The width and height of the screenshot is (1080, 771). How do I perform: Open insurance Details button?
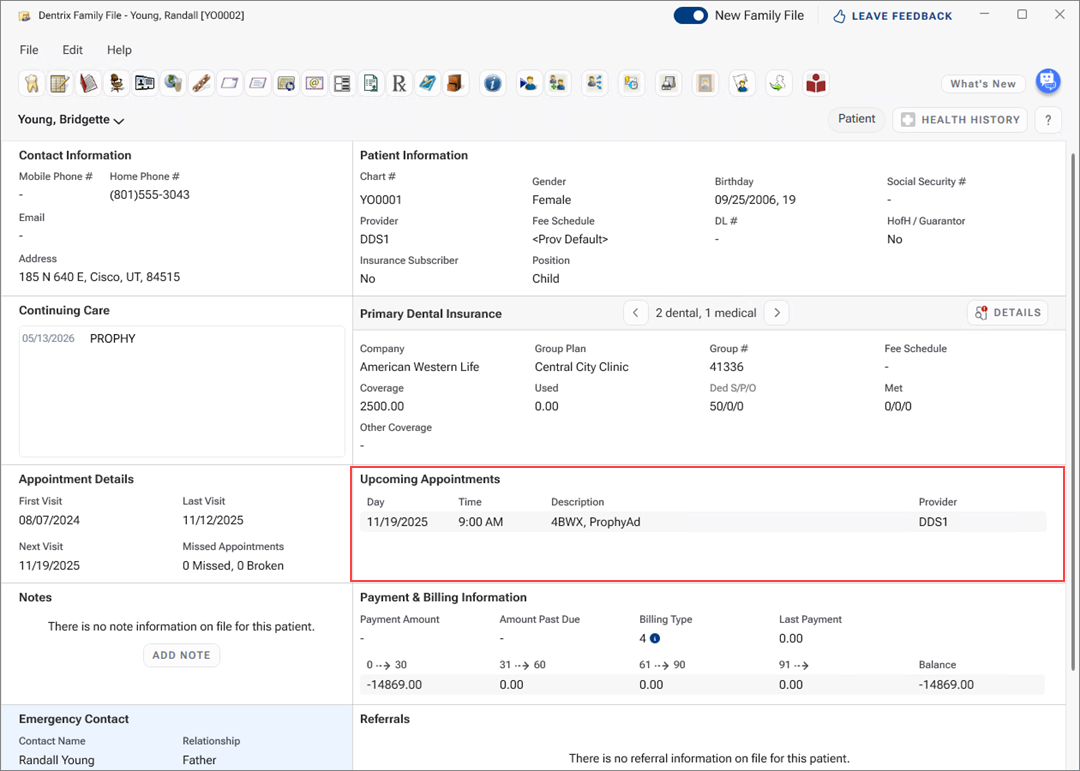coord(1007,313)
